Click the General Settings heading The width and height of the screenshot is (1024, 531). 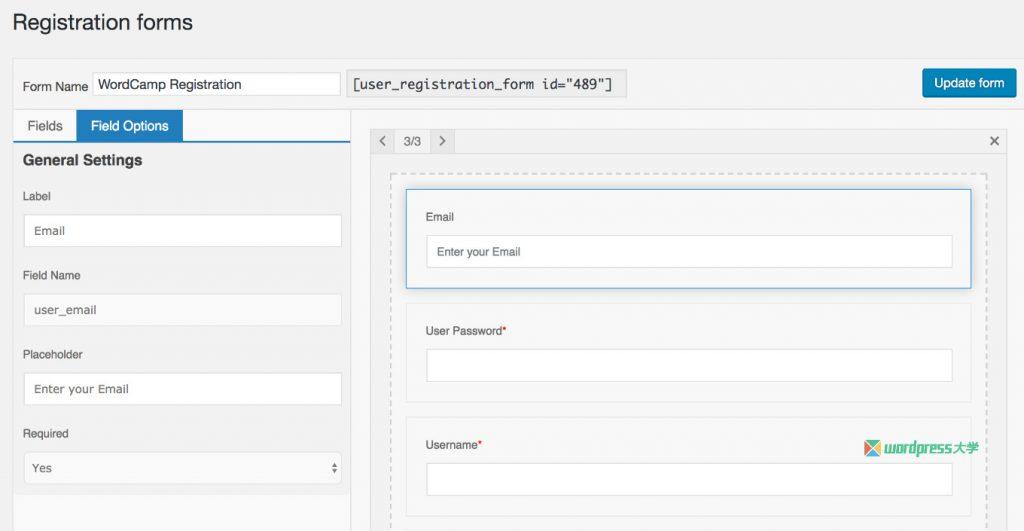coord(83,160)
